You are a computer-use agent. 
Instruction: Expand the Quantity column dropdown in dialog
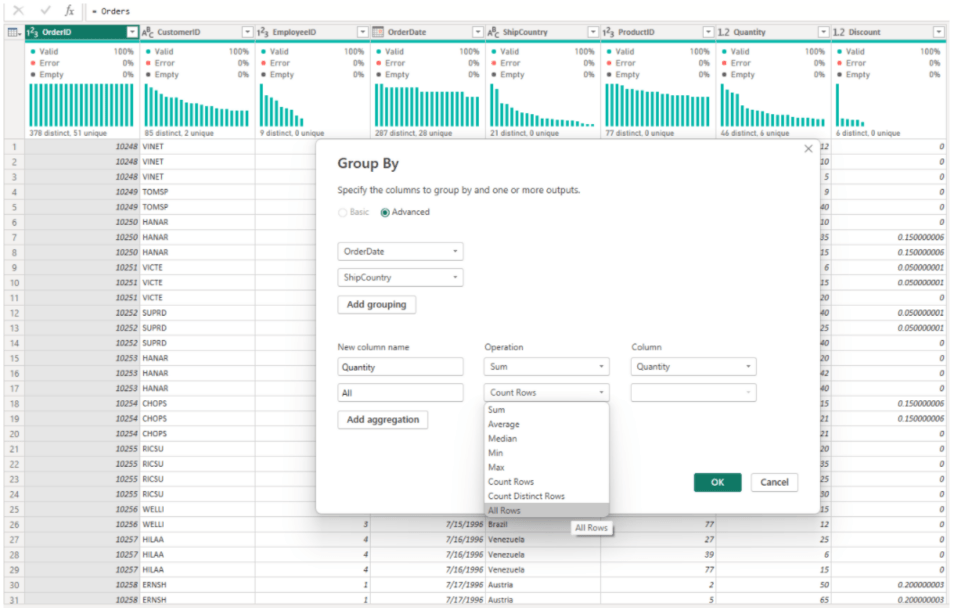pyautogui.click(x=693, y=367)
